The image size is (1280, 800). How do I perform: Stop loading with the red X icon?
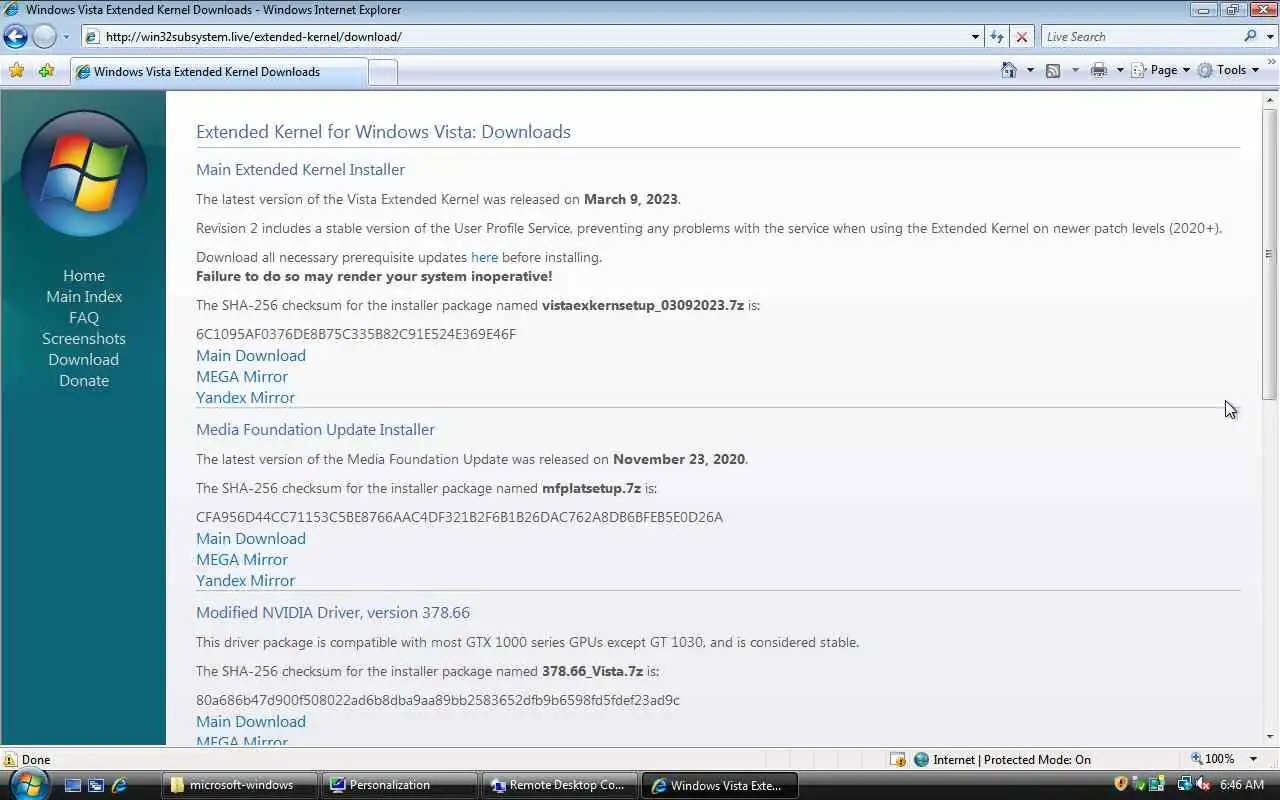tap(1021, 37)
